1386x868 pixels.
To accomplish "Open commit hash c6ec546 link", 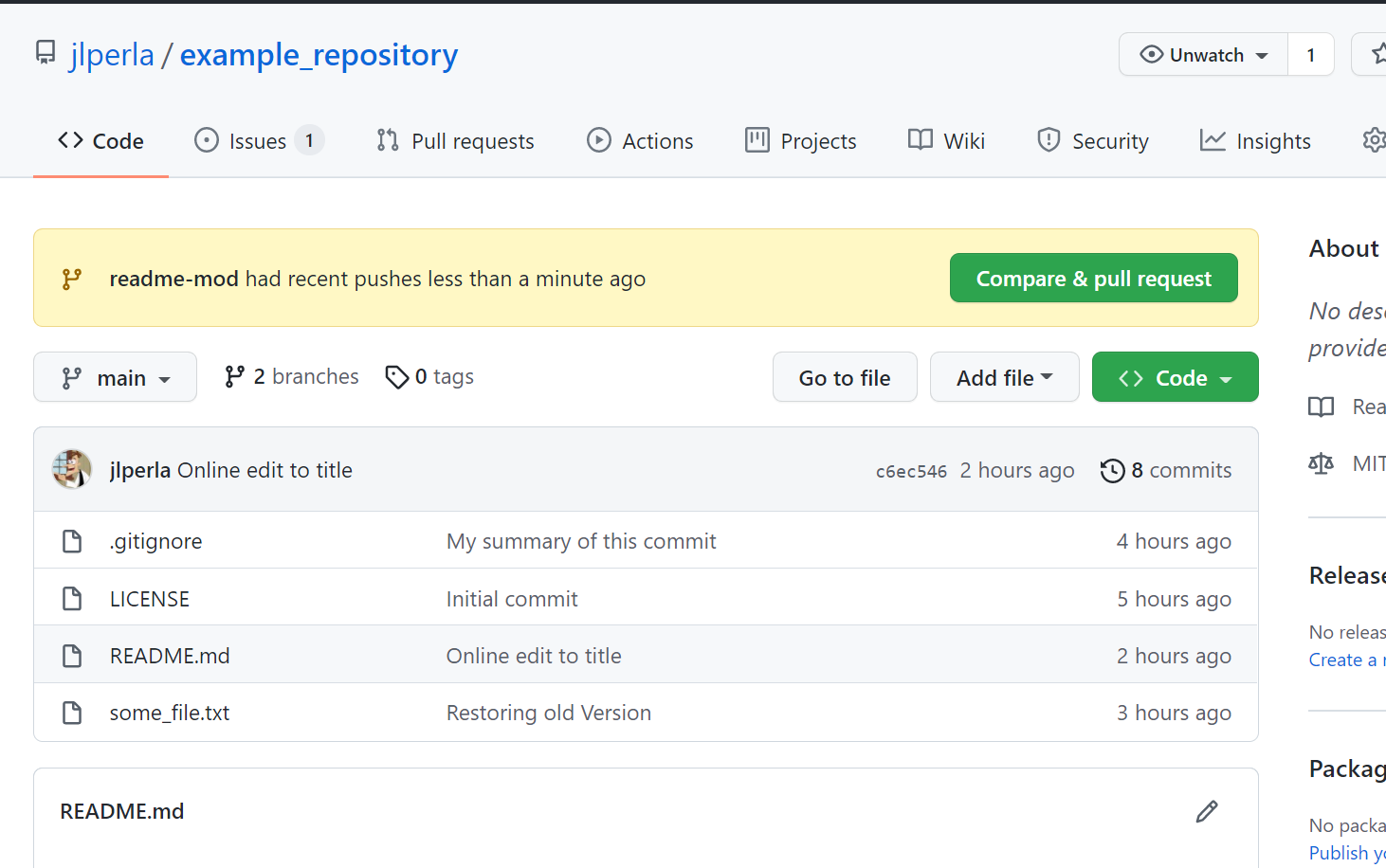I will [x=911, y=471].
